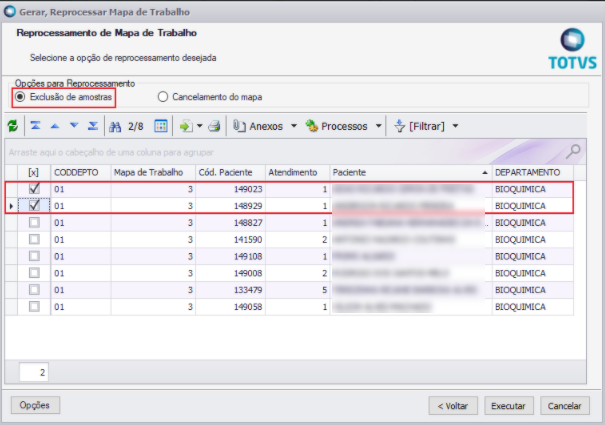
Task: Click BIOQUIMICA cell in row 149023
Action: point(532,189)
